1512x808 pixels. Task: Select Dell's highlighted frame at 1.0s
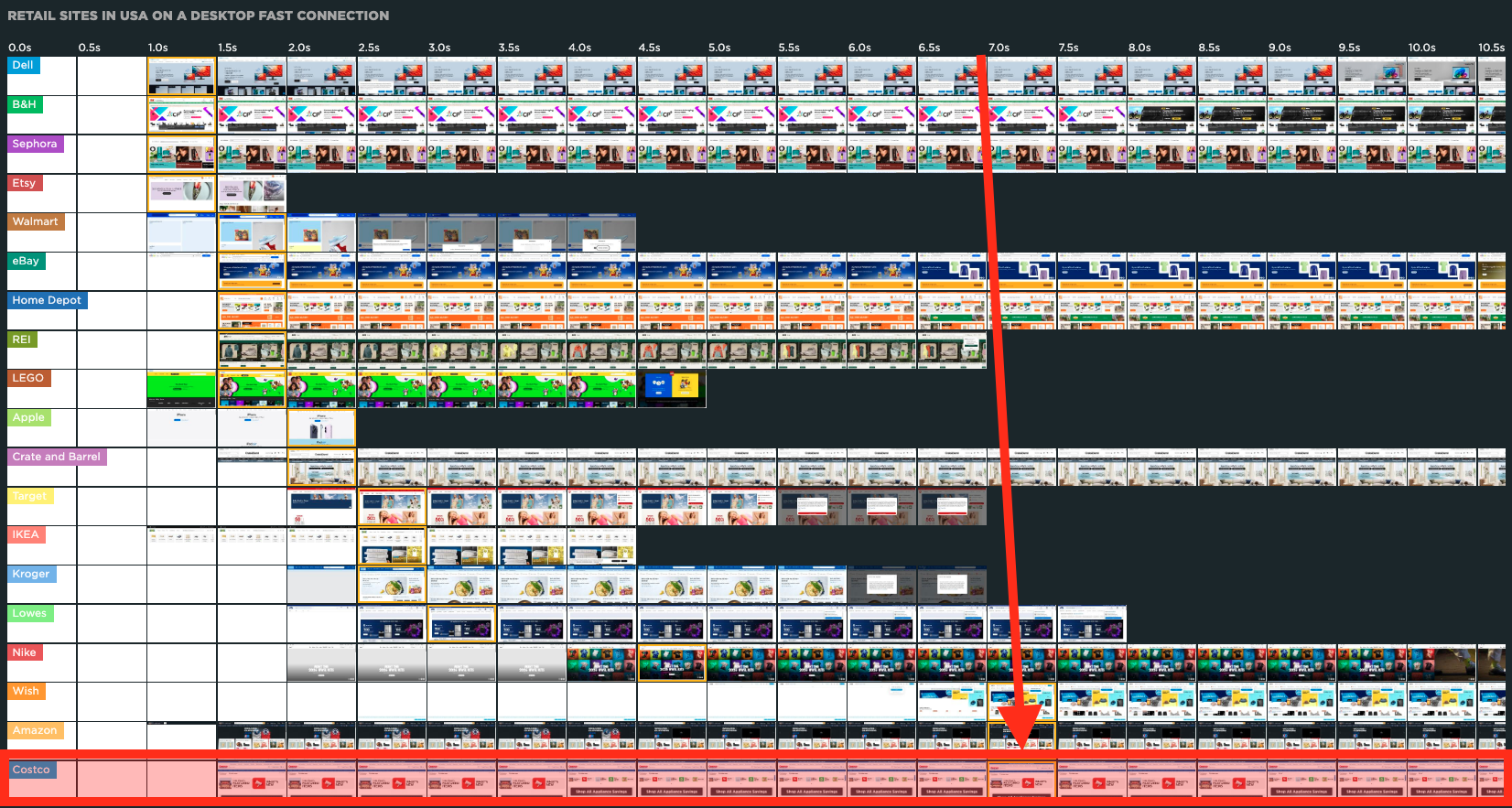181,77
